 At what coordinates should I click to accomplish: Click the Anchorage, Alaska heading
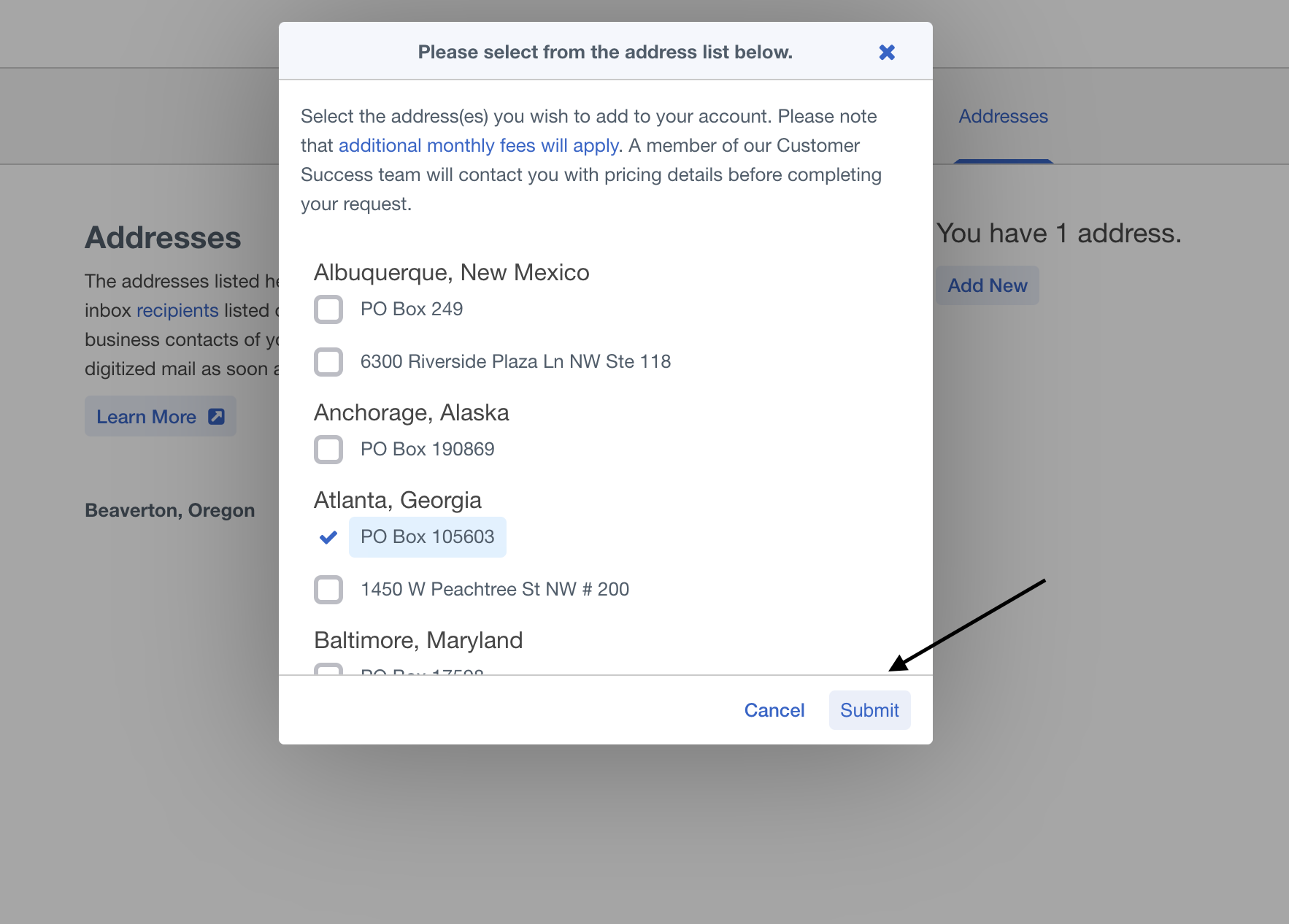[412, 412]
